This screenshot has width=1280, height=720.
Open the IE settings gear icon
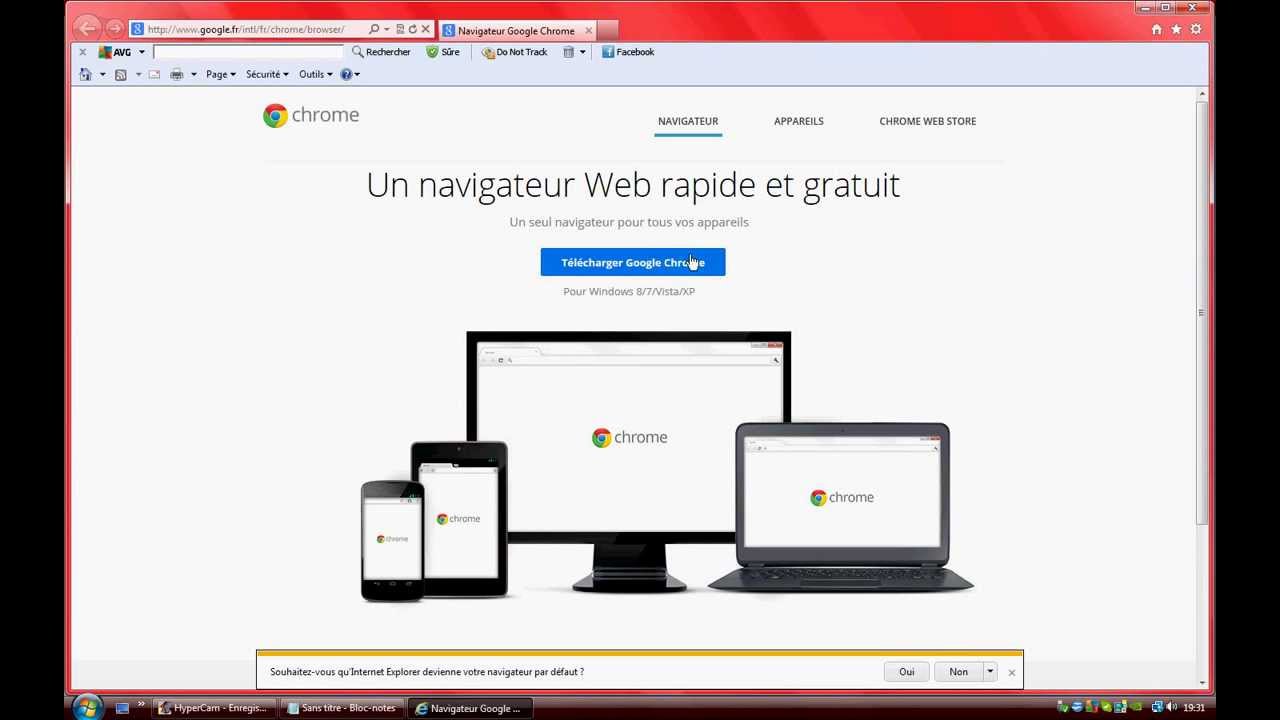(x=1195, y=30)
